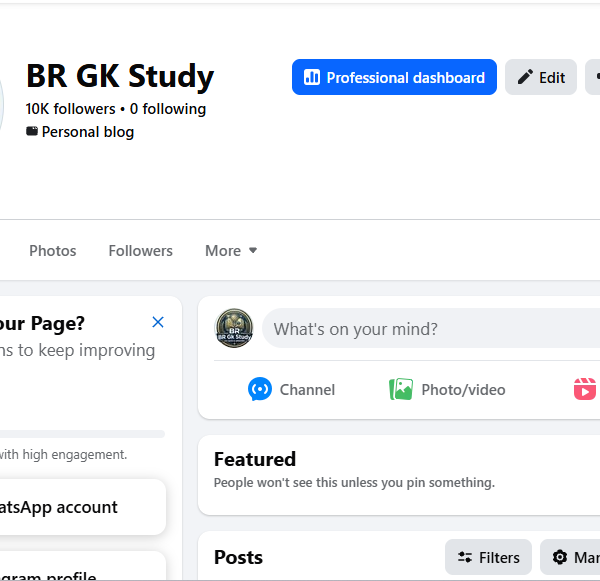
Task: Click the page progress bar
Action: click(x=82, y=434)
